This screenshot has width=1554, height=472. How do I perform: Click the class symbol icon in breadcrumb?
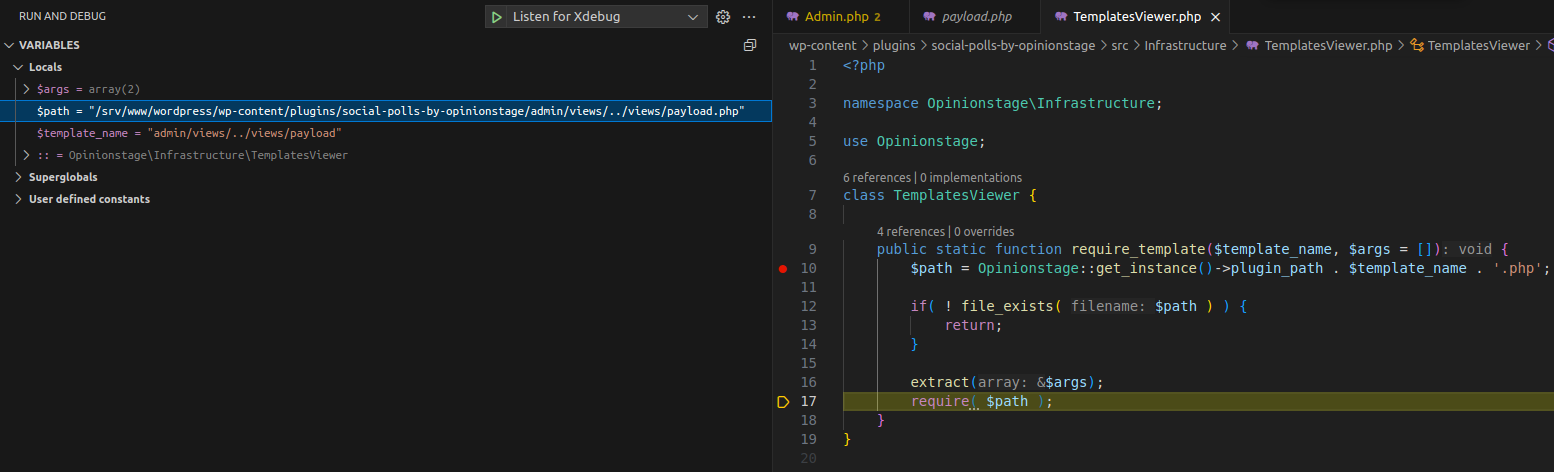1416,45
